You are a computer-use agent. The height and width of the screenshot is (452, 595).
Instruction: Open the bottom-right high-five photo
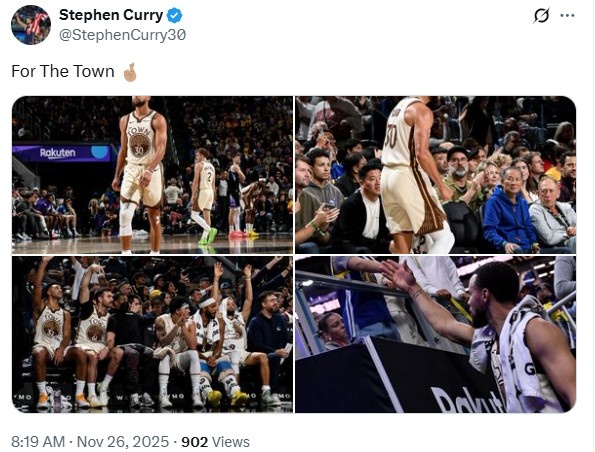tap(436, 334)
